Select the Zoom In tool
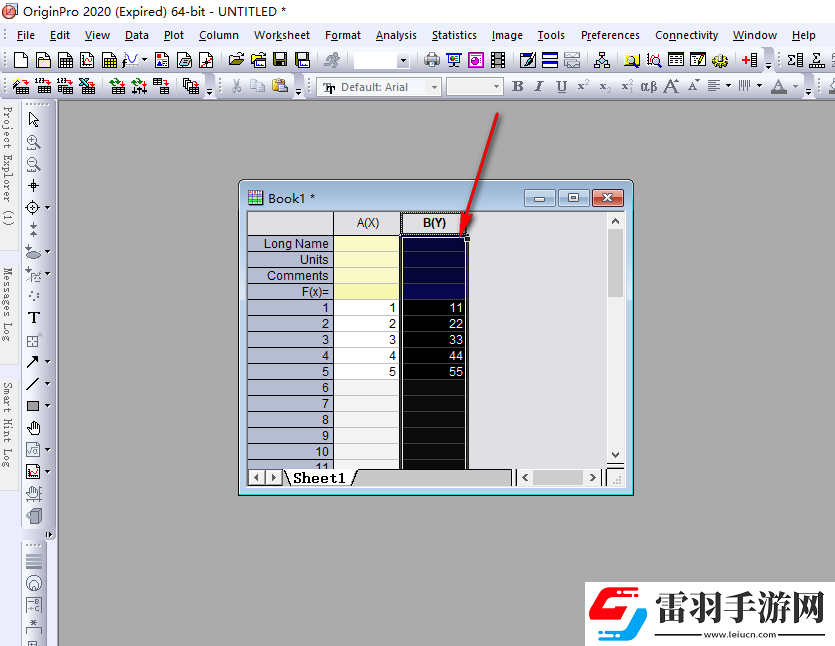 pyautogui.click(x=33, y=142)
